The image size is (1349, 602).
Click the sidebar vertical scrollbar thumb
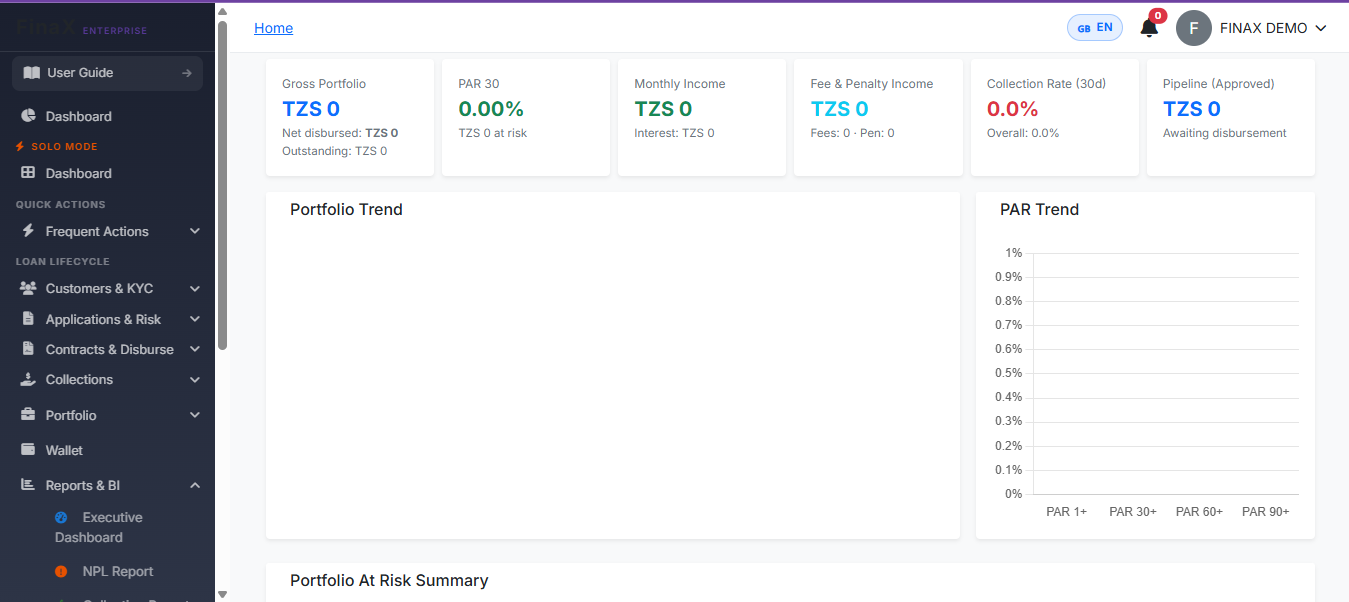tap(222, 185)
